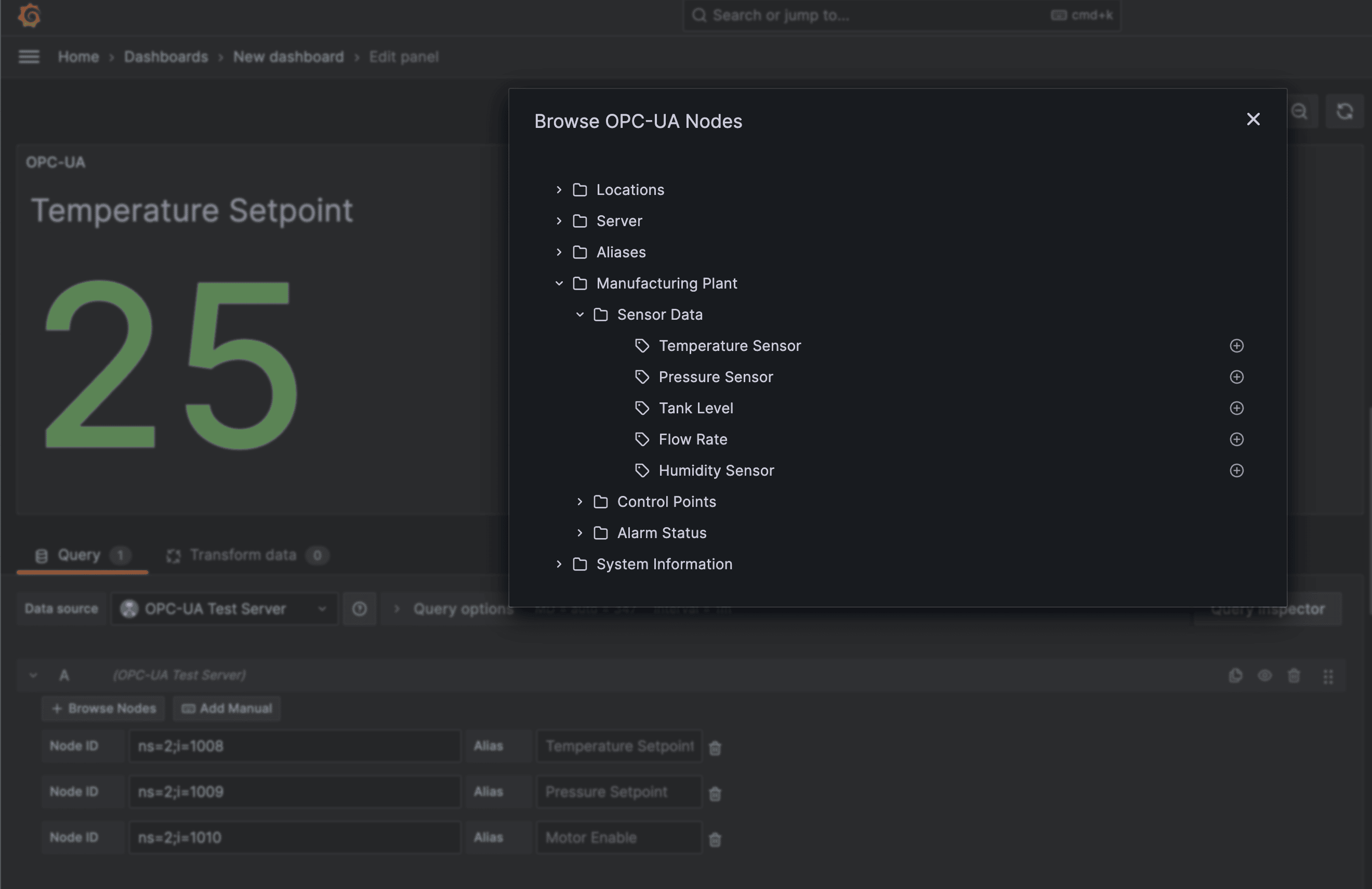Click the Temperature Sensor tag icon
This screenshot has height=889, width=1372.
642,345
